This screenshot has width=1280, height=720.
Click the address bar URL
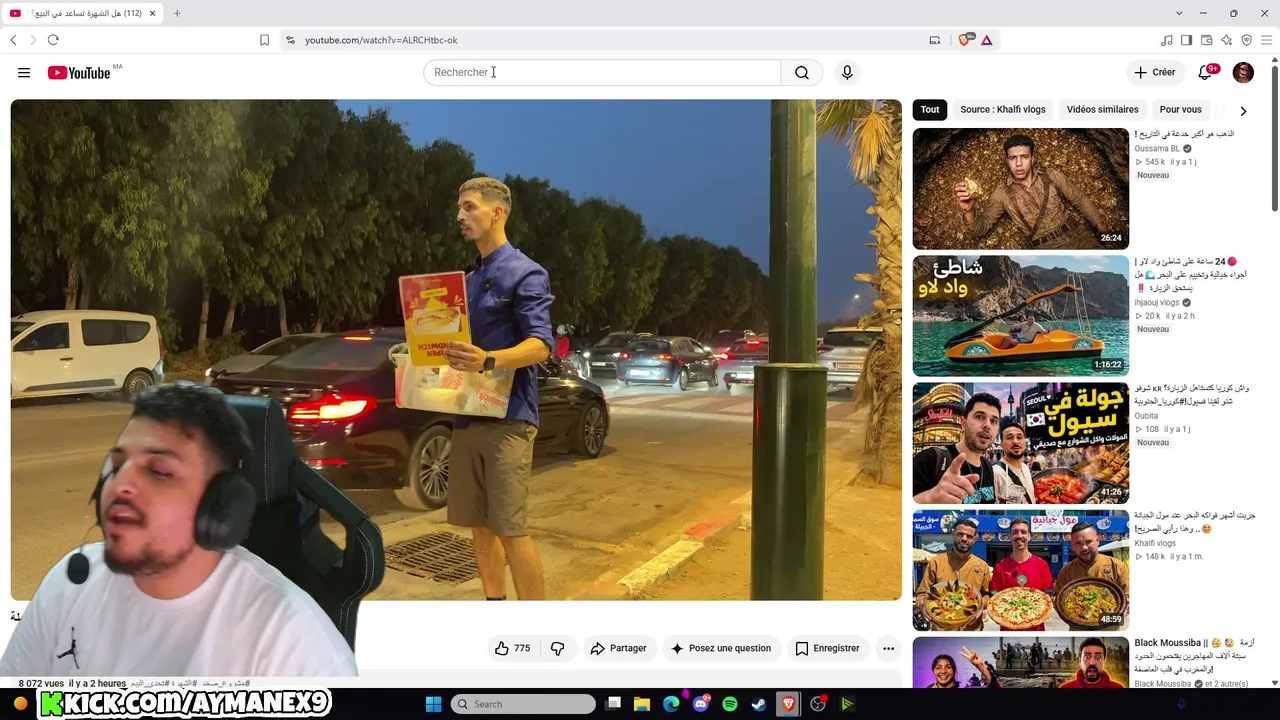click(381, 40)
